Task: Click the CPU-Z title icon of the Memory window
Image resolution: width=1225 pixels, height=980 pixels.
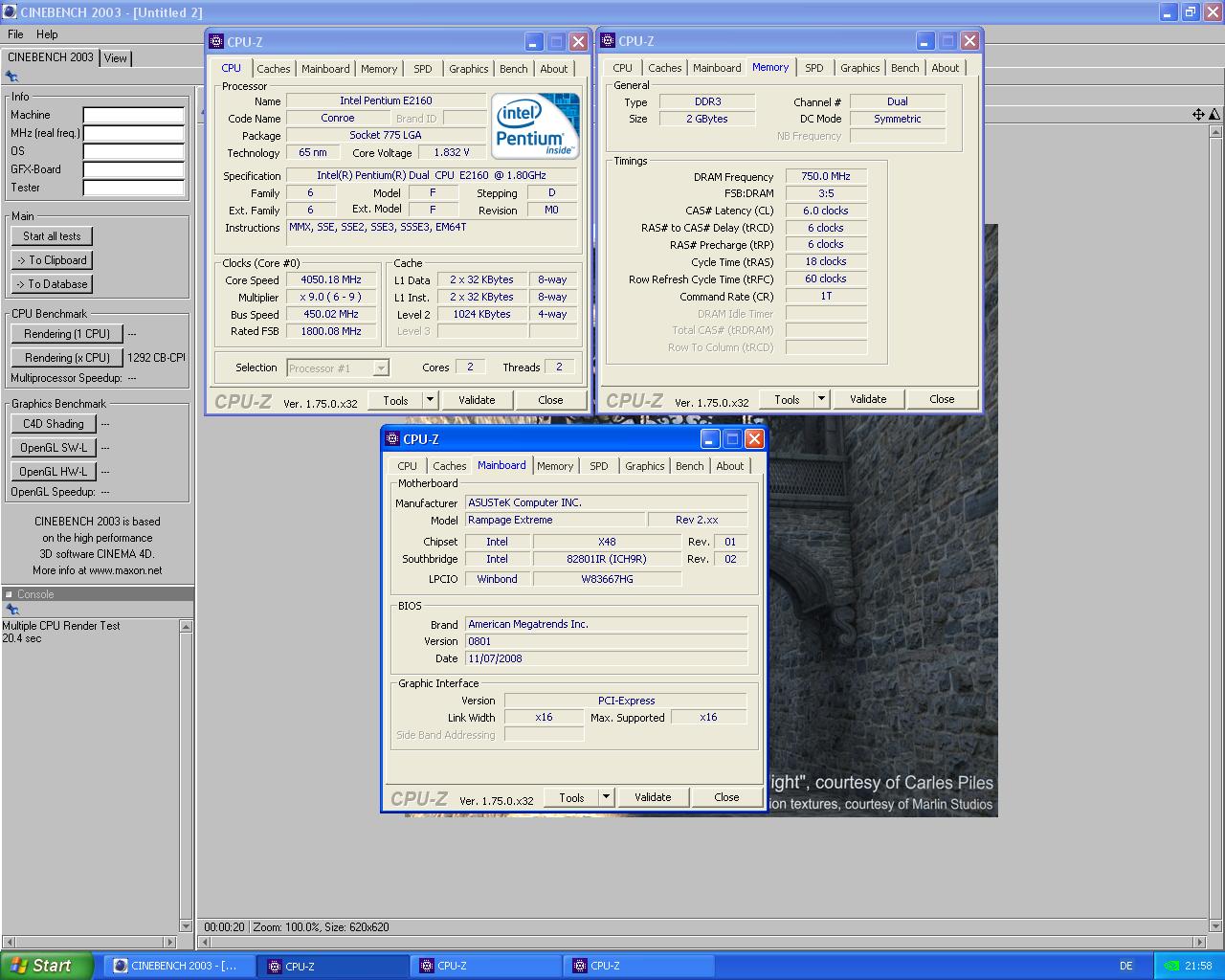Action: coord(607,41)
